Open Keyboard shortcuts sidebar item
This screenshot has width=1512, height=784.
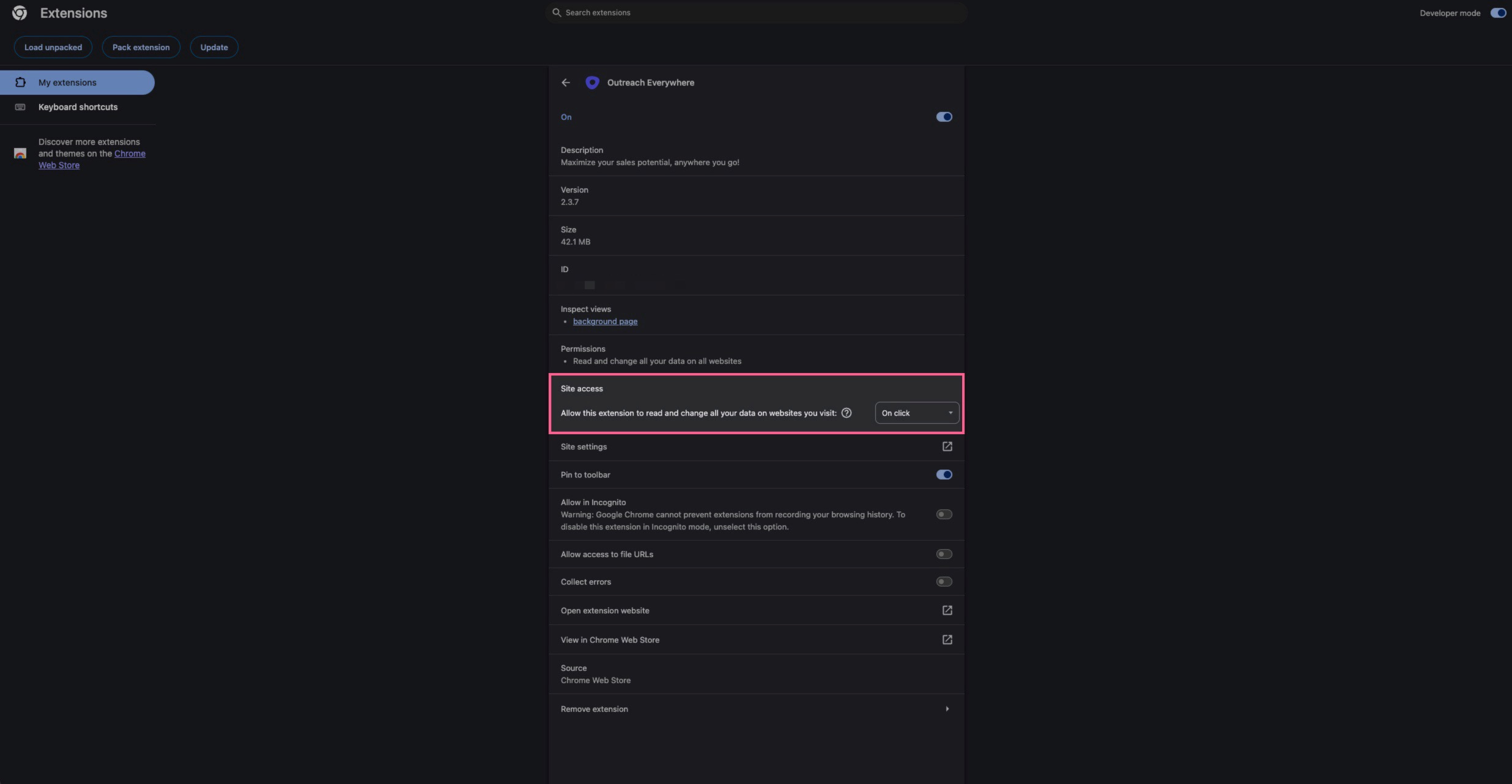[x=78, y=107]
